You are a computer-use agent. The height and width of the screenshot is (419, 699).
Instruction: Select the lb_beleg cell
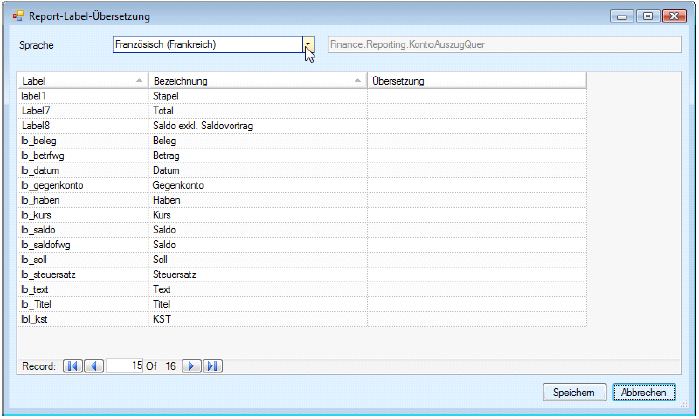[83, 140]
